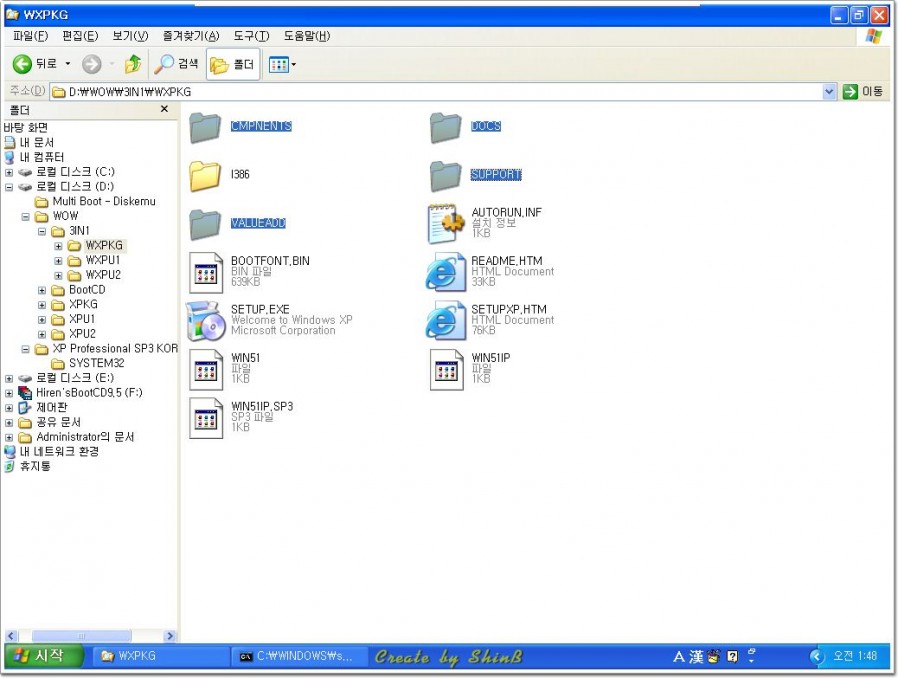This screenshot has width=900, height=678.
Task: Select Multi Boot - Diskemu folder in tree
Action: [x=104, y=201]
